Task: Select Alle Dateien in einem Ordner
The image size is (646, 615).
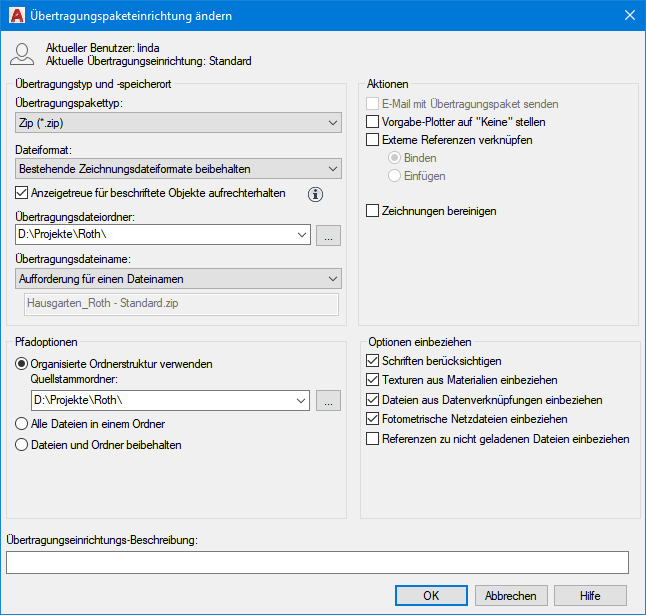Action: point(23,424)
